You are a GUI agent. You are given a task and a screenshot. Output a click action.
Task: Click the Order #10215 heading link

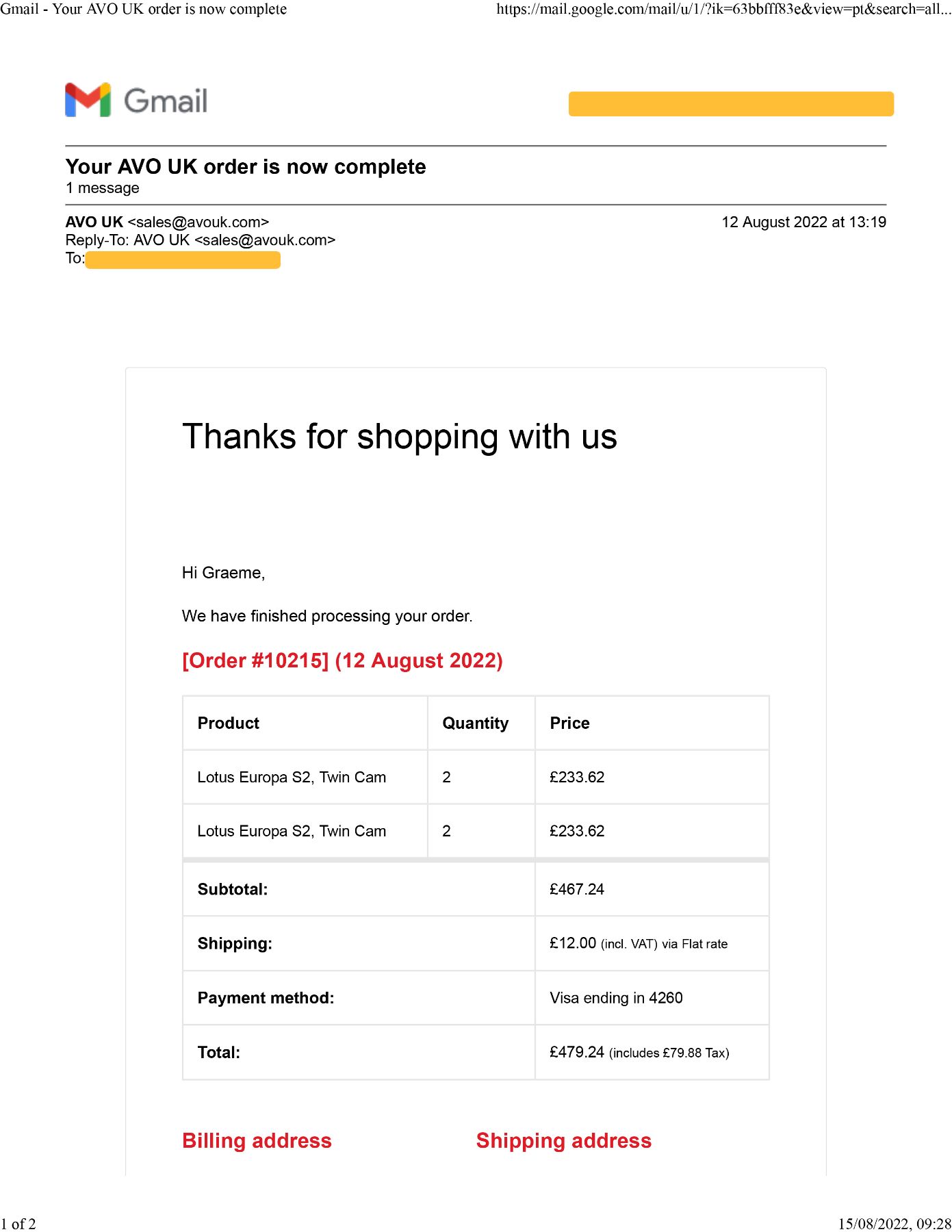tap(342, 660)
